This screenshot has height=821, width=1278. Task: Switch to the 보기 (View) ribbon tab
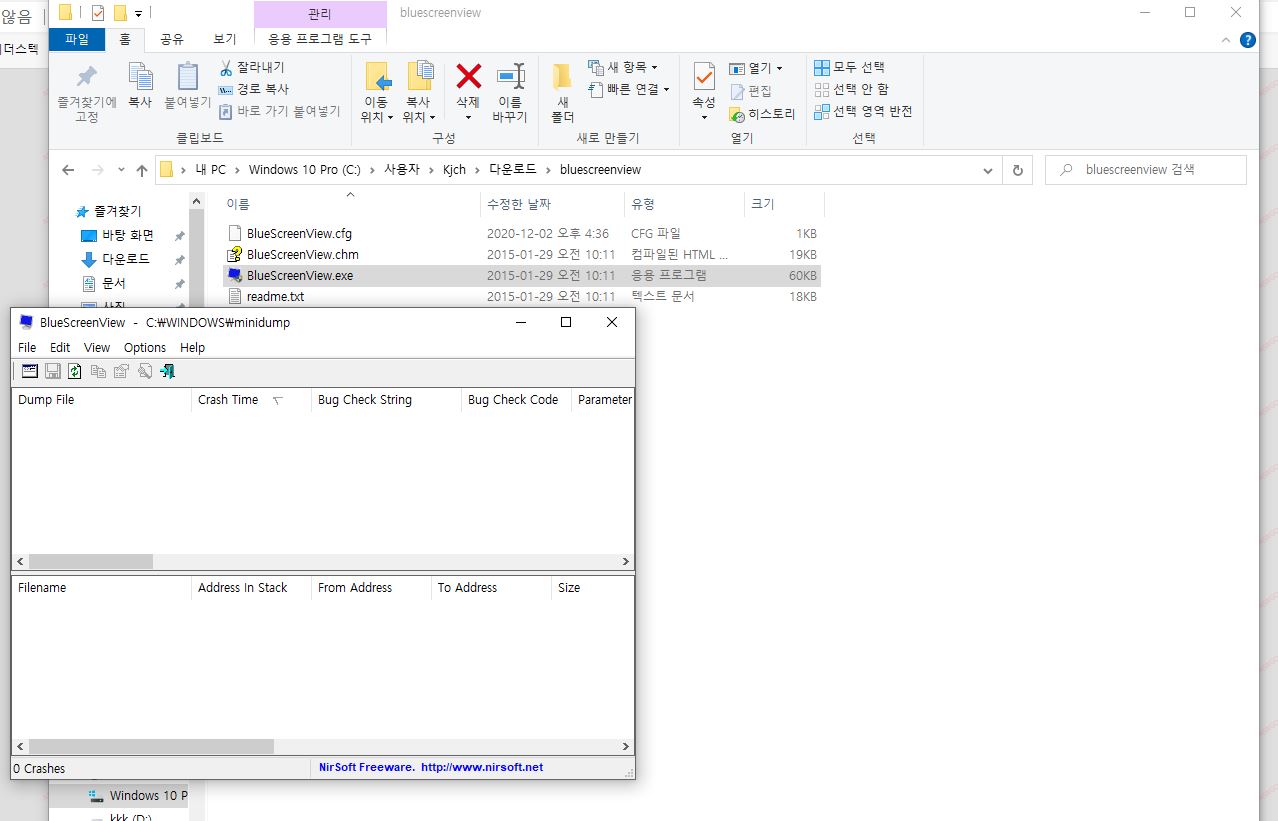(224, 39)
